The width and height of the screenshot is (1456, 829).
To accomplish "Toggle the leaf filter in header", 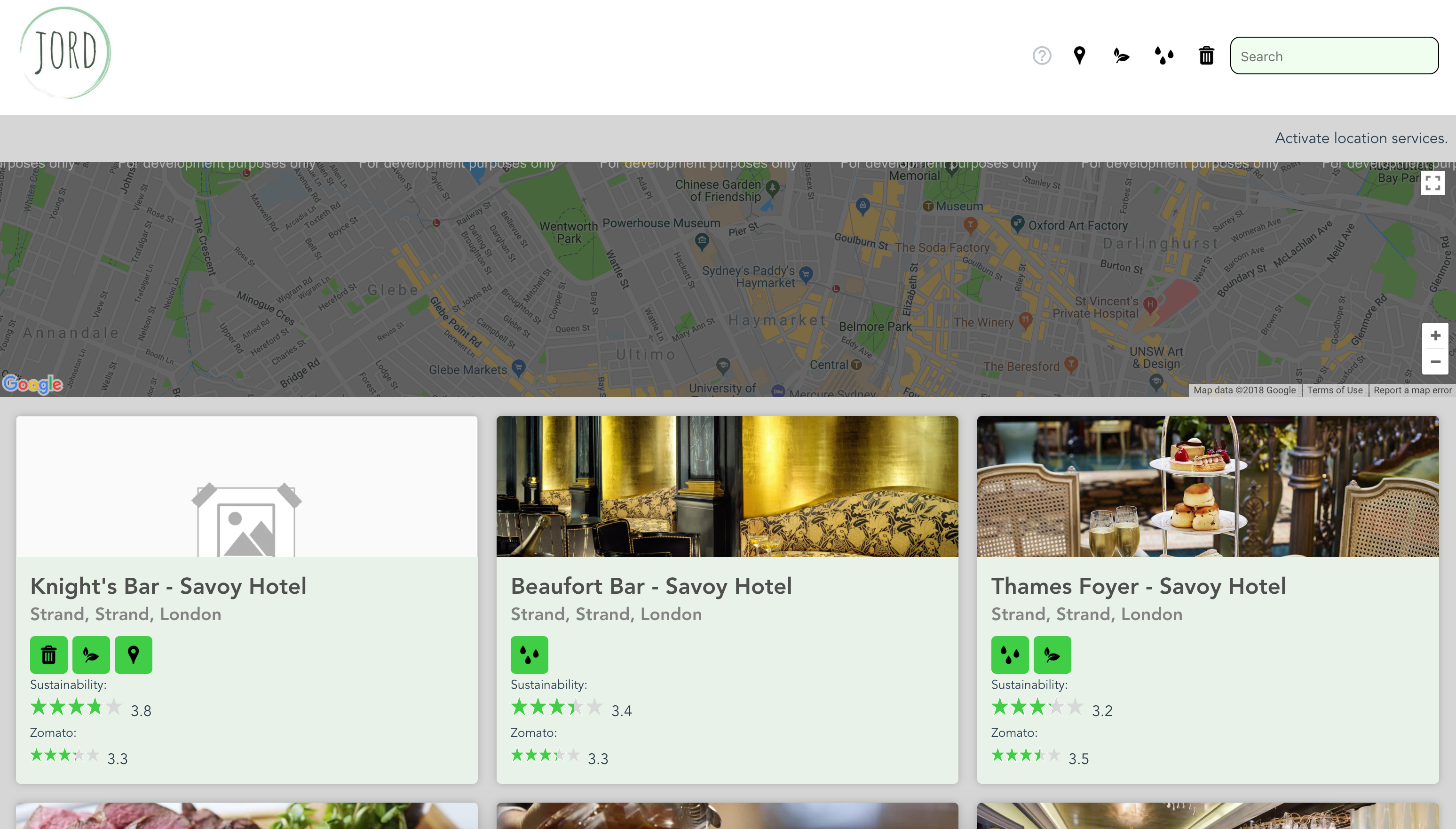I will click(1122, 56).
